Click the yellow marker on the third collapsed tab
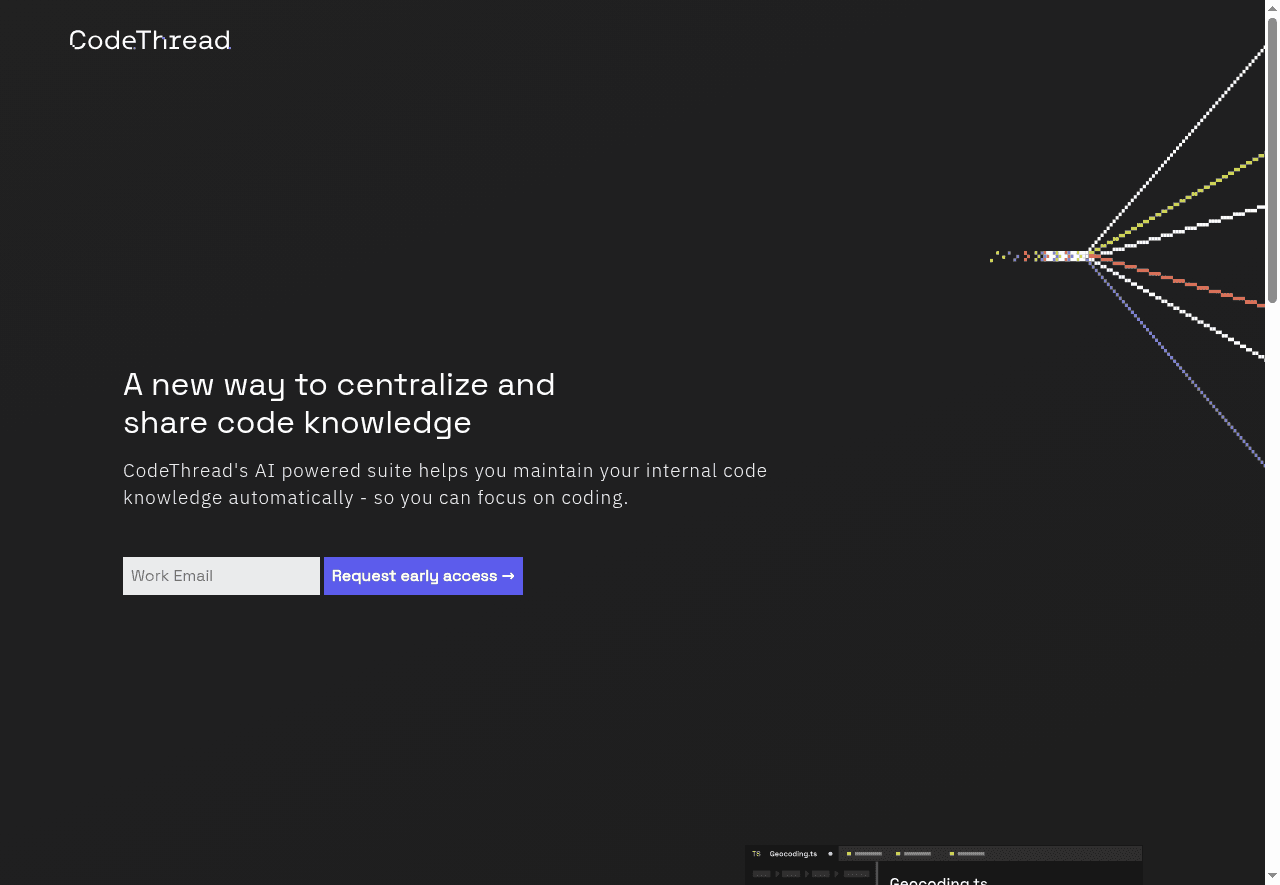 952,853
